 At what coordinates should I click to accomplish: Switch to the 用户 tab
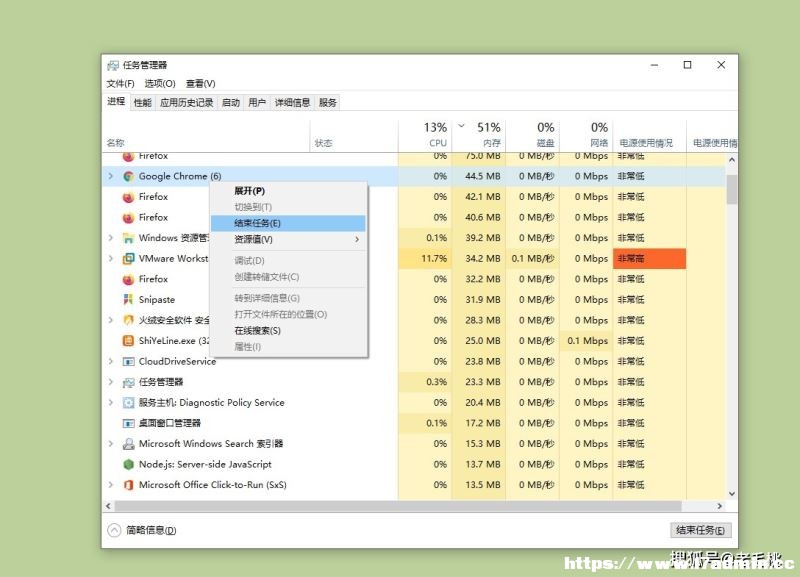click(257, 103)
